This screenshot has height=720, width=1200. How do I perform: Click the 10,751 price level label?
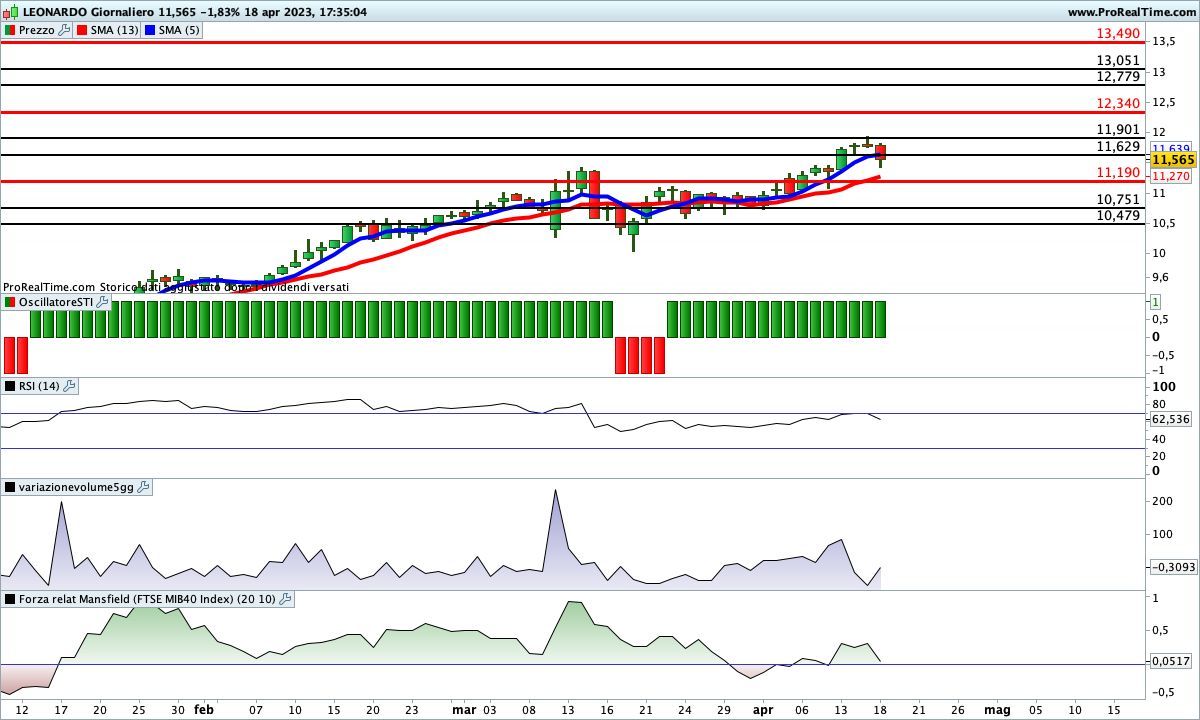1118,199
